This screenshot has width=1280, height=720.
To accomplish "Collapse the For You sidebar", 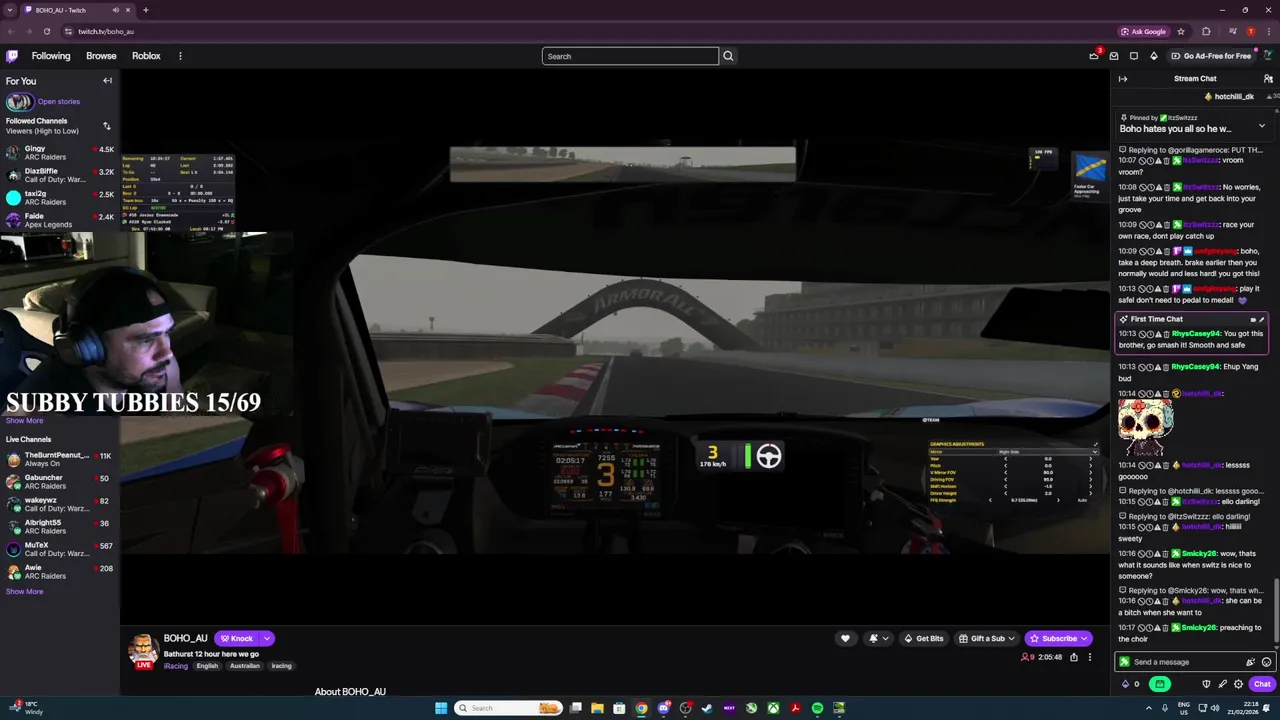I will [107, 81].
